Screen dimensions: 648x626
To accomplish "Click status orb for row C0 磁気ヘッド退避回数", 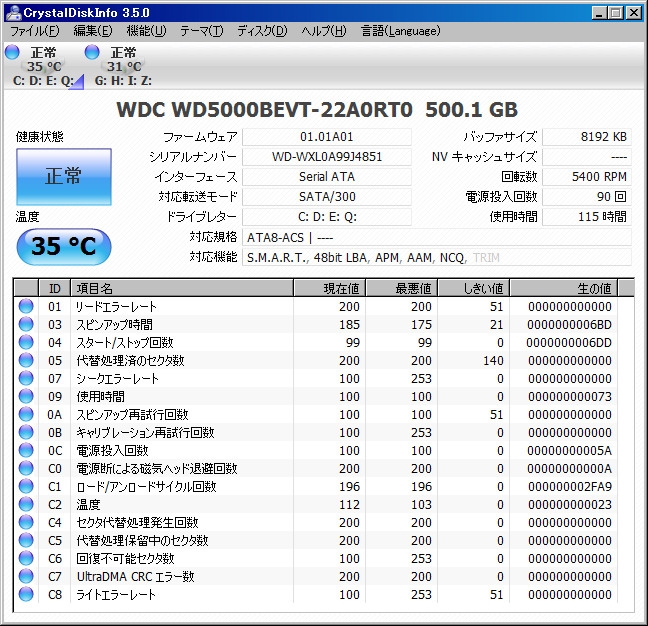I will pos(26,468).
